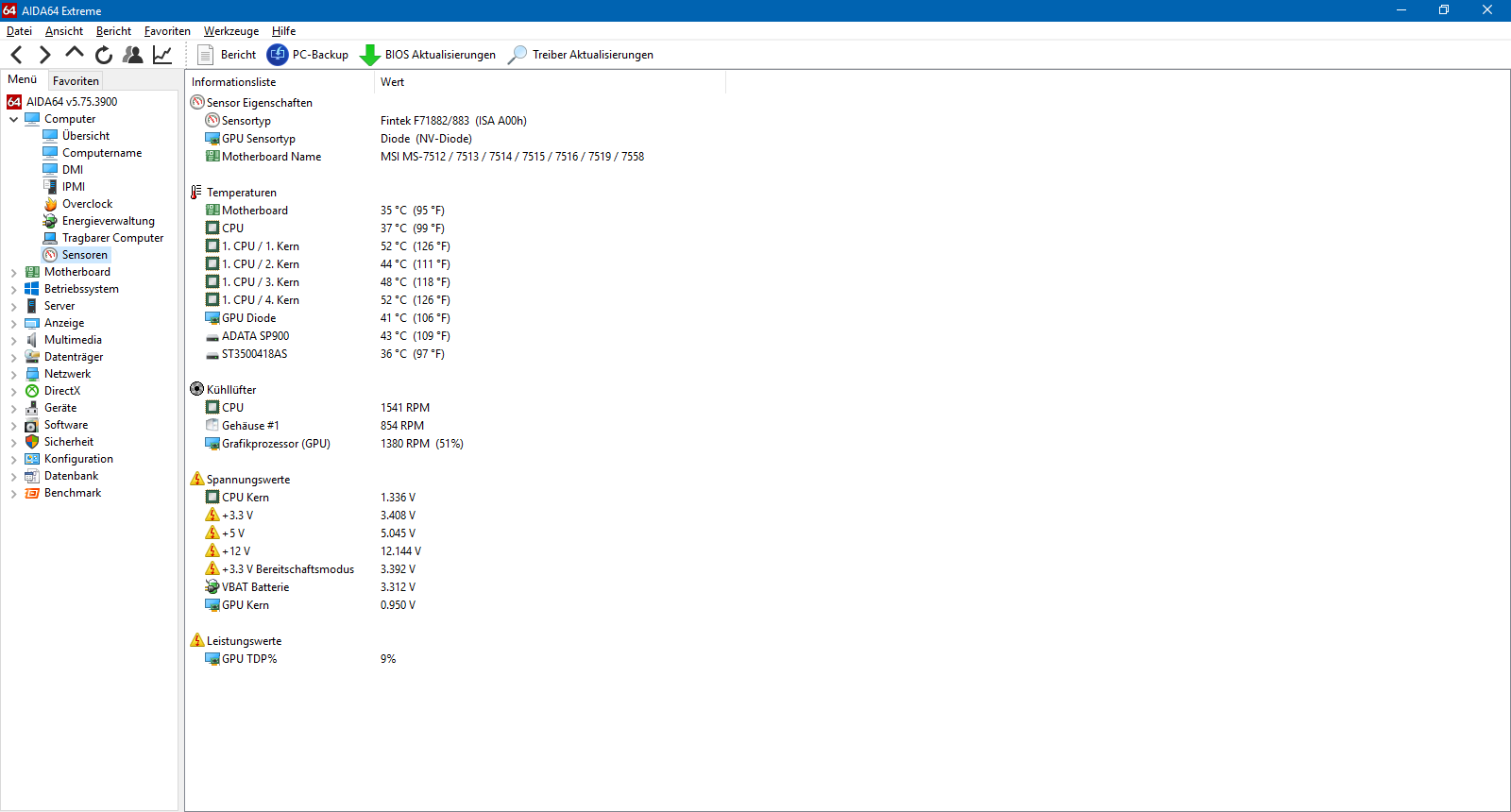Click the GPU Diode icon

212,317
